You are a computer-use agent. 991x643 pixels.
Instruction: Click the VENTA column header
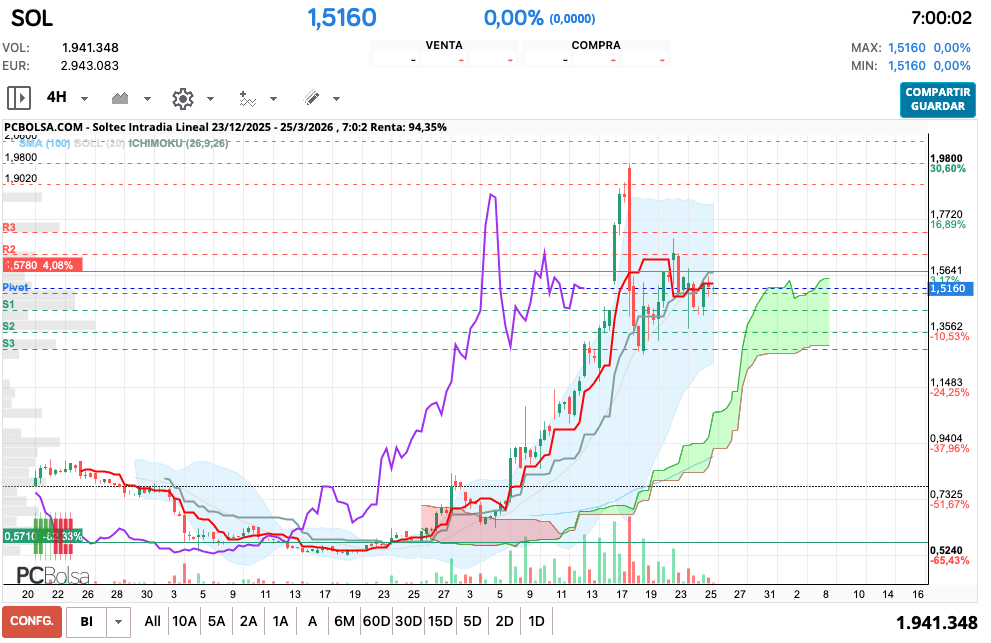444,46
